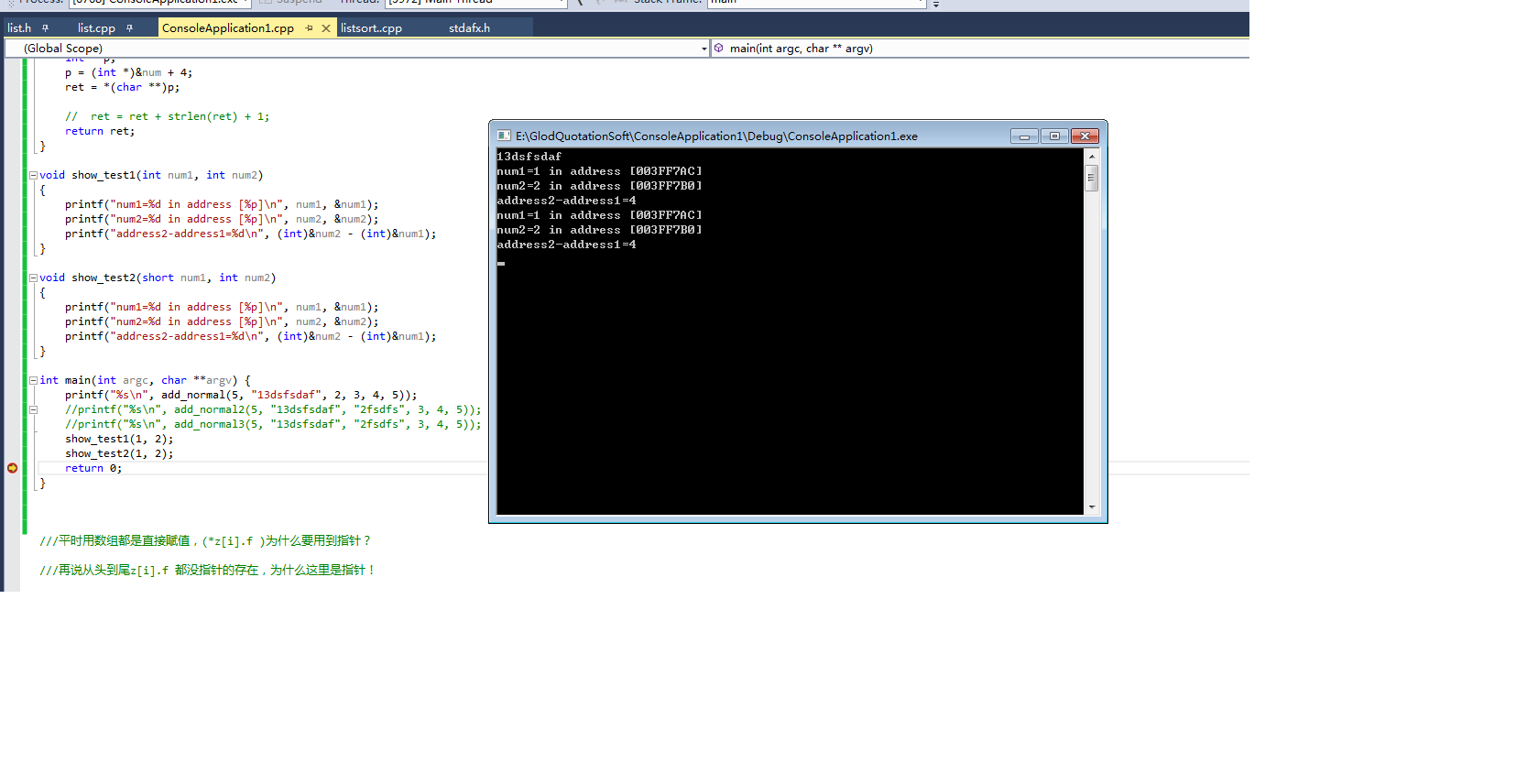The image size is (1516, 784).
Task: Click the console output line '13dsfsdaf'
Action: [529, 157]
